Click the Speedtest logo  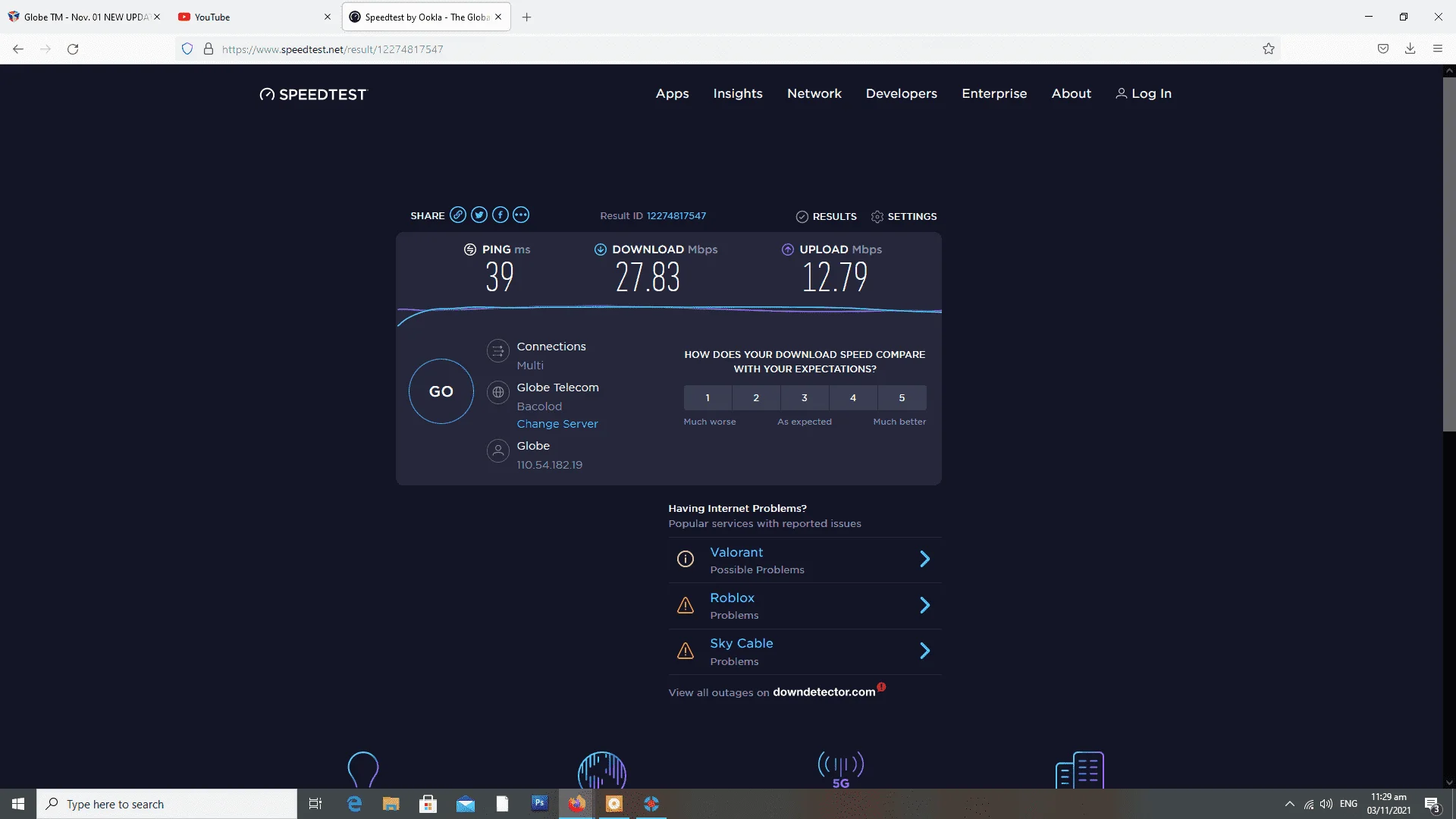(312, 94)
